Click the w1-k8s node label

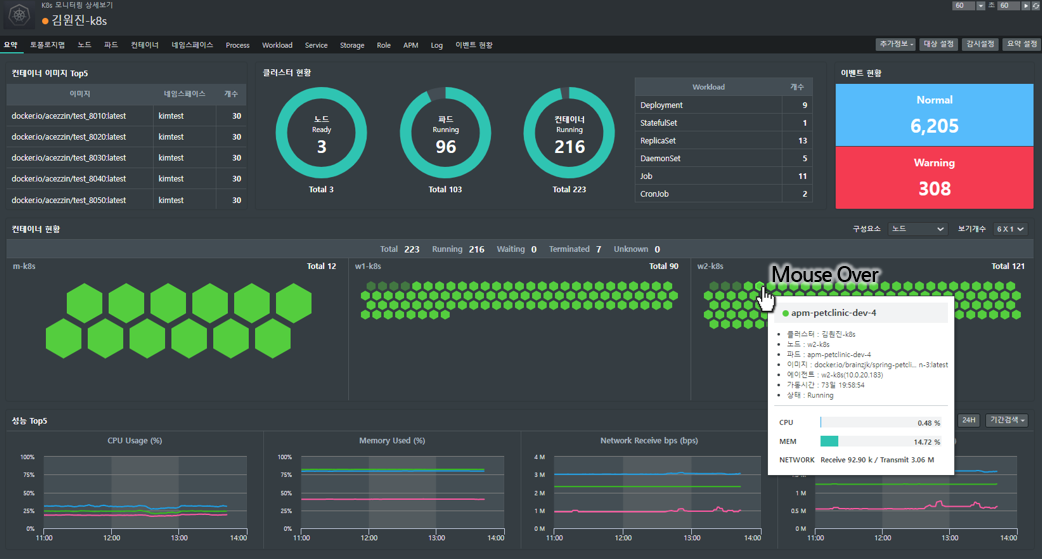(368, 266)
